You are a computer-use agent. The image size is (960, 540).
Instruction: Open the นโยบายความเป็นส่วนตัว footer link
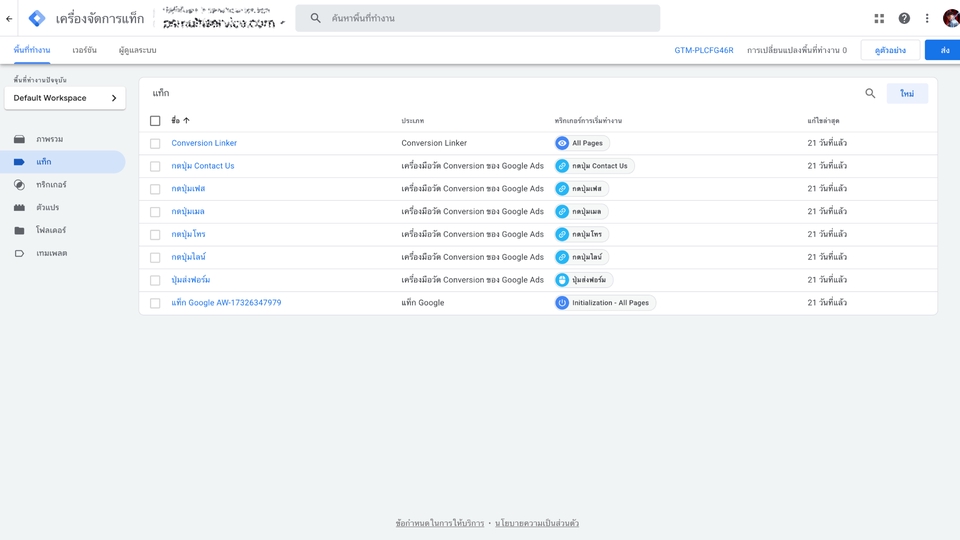point(537,523)
